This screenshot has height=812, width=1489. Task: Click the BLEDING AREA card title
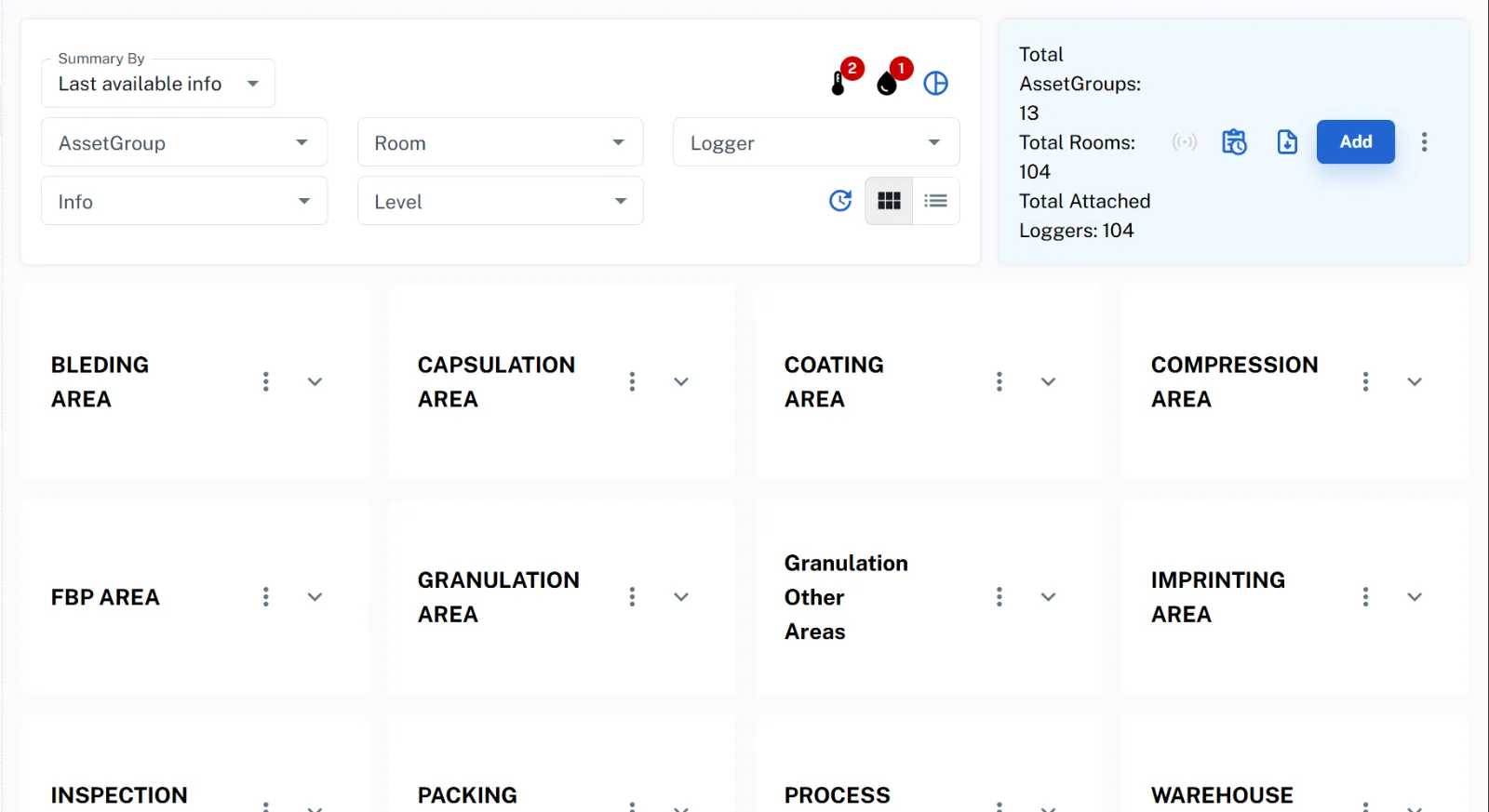(x=100, y=381)
